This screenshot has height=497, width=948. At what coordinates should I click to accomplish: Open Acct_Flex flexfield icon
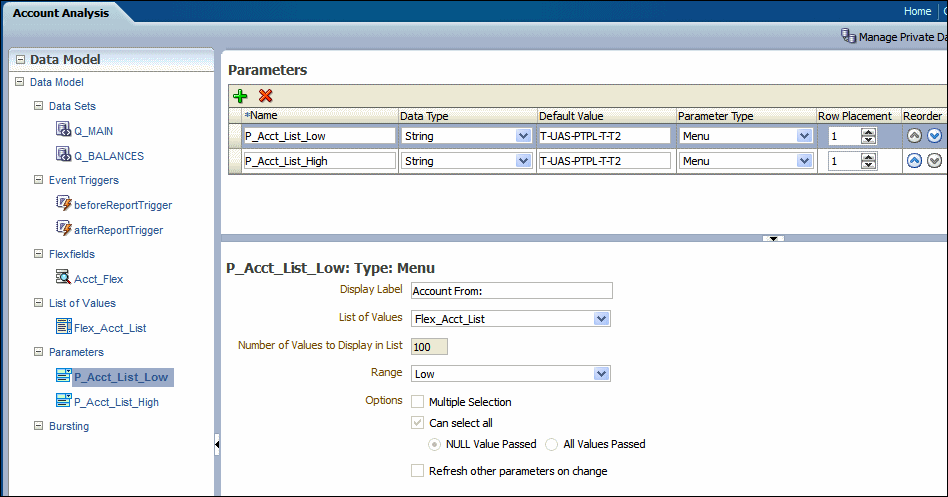click(63, 277)
